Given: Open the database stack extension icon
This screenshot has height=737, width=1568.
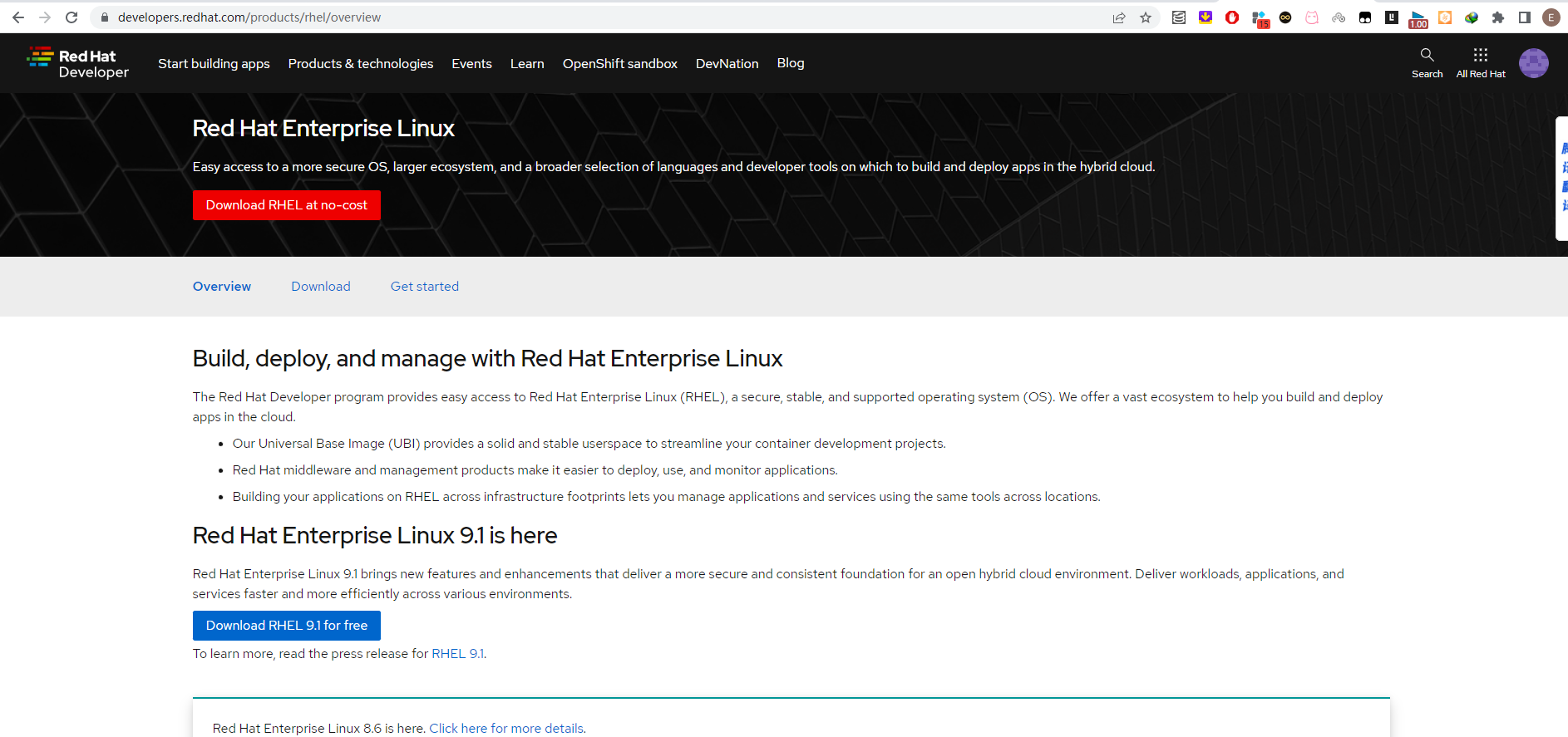Looking at the screenshot, I should [1179, 17].
